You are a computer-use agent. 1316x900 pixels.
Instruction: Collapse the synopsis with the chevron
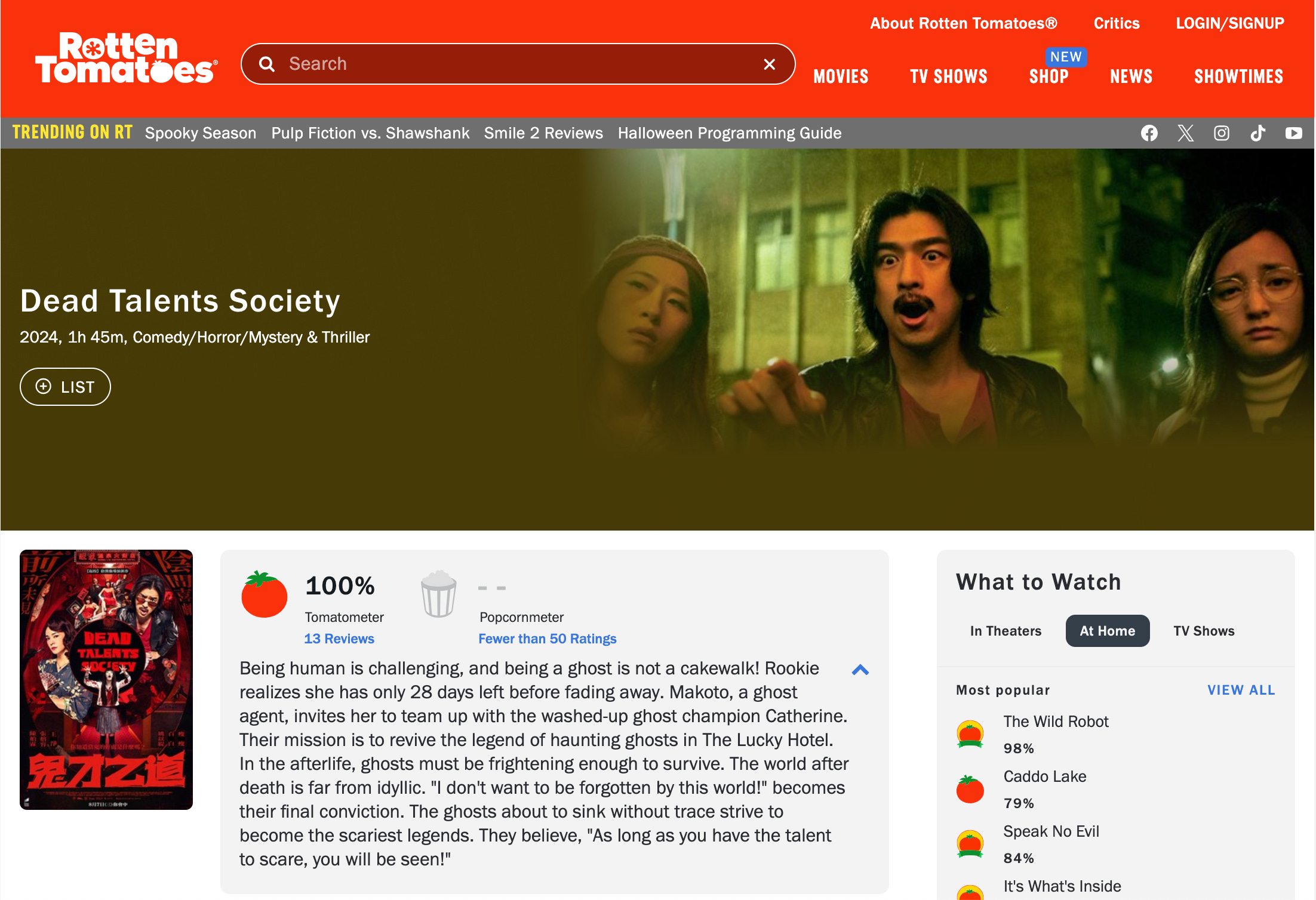click(x=860, y=670)
